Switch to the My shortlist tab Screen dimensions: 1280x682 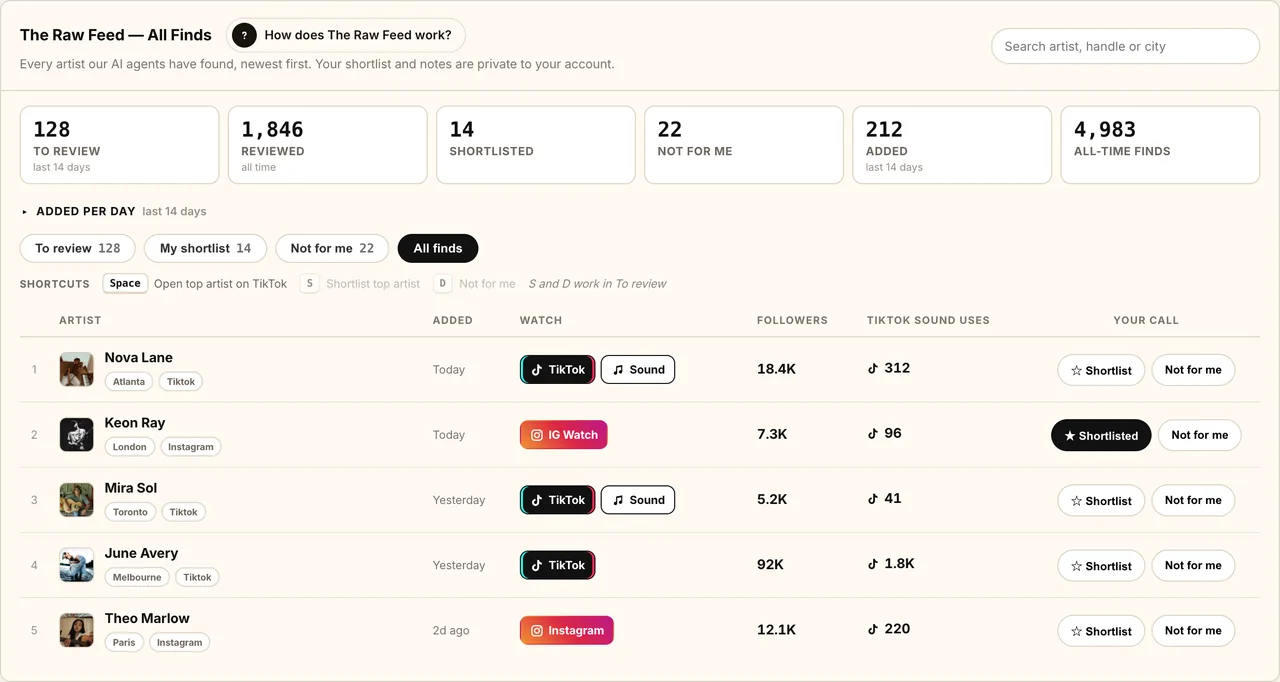(205, 248)
